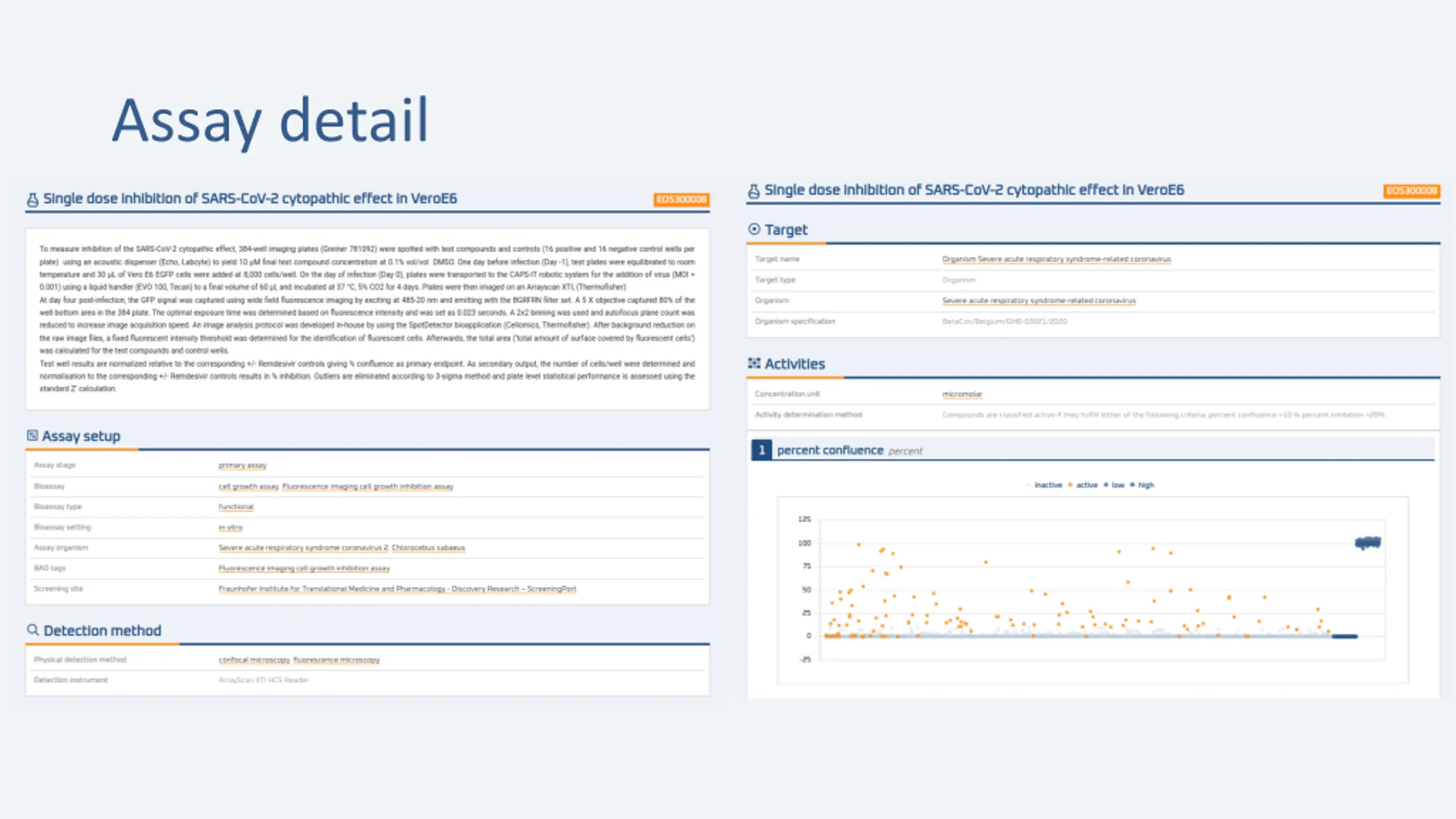Click the Target section circle icon
1456x819 pixels.
[754, 229]
